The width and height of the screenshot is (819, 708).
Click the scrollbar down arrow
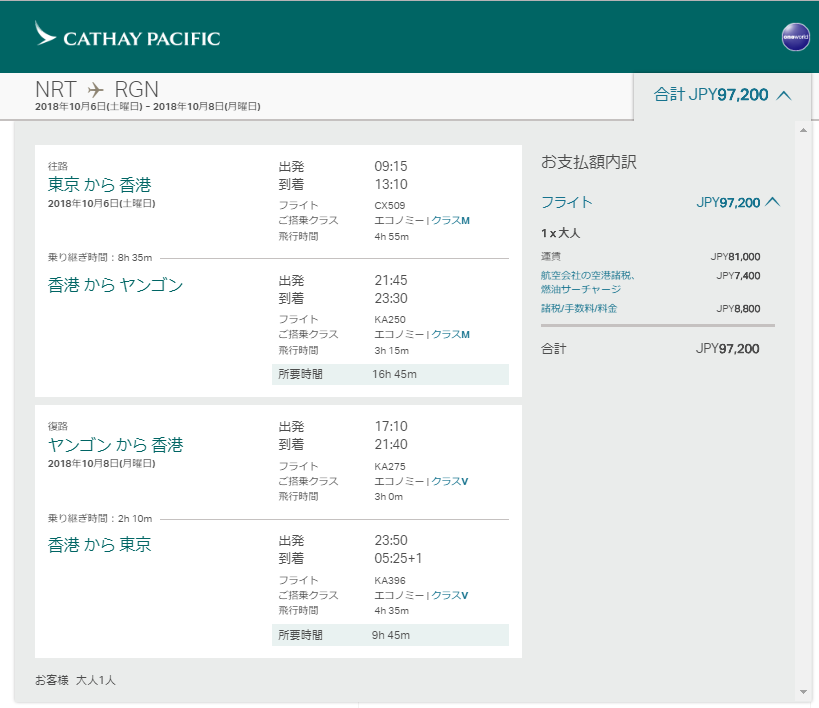point(803,692)
